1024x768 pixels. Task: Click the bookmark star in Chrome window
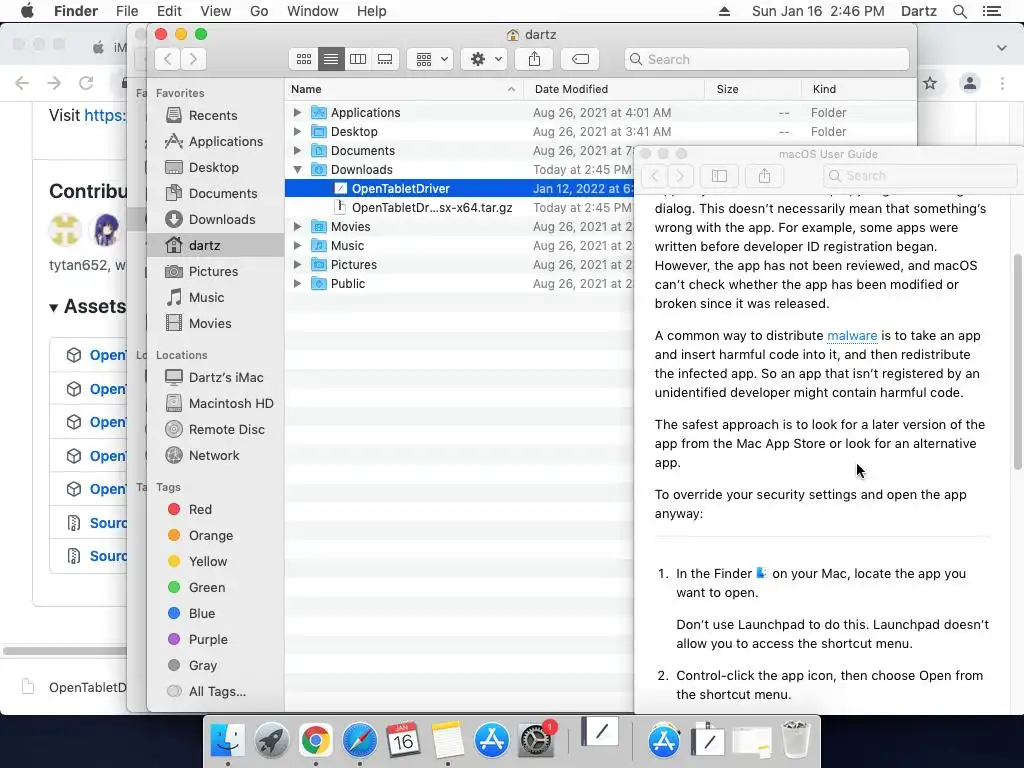[x=930, y=83]
